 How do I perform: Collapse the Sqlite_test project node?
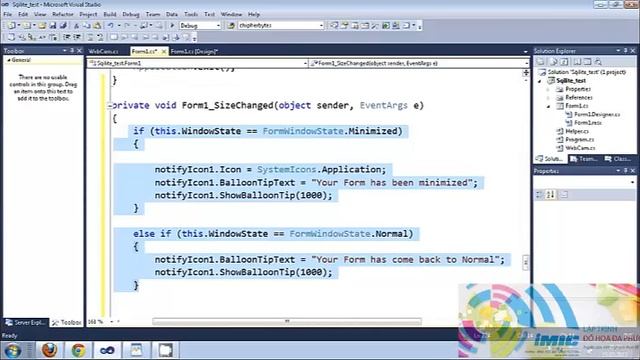pyautogui.click(x=540, y=81)
